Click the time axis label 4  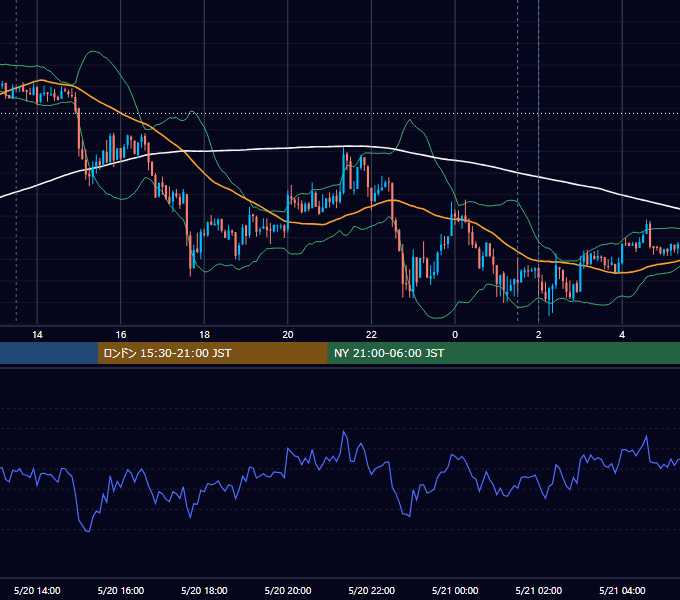622,335
